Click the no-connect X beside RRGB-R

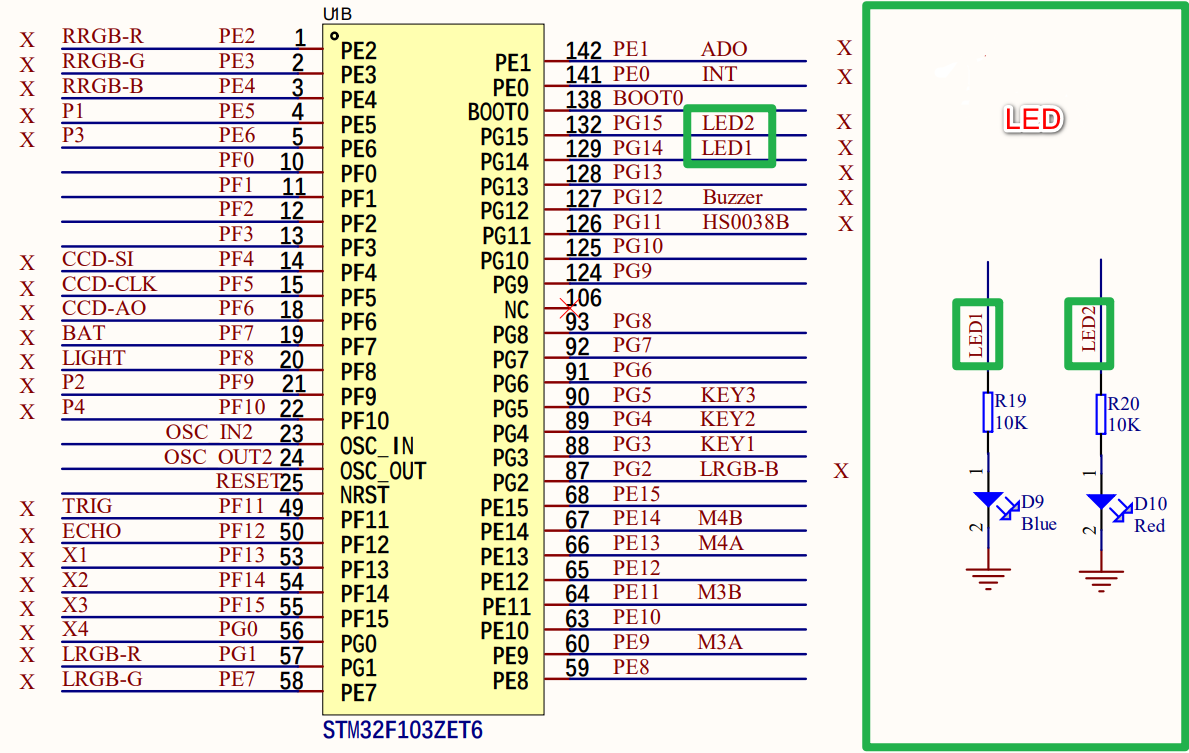27,39
